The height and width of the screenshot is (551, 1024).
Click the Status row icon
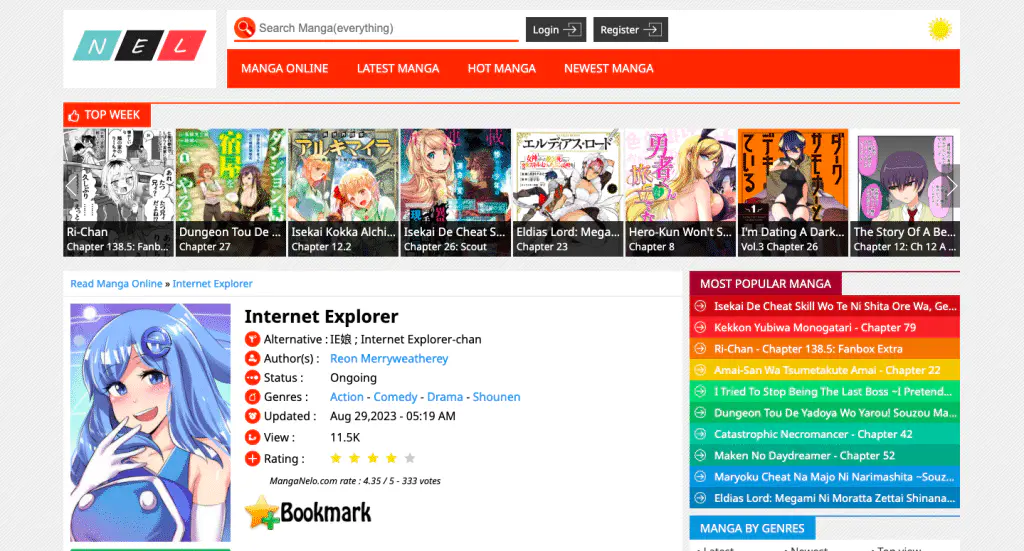point(252,377)
